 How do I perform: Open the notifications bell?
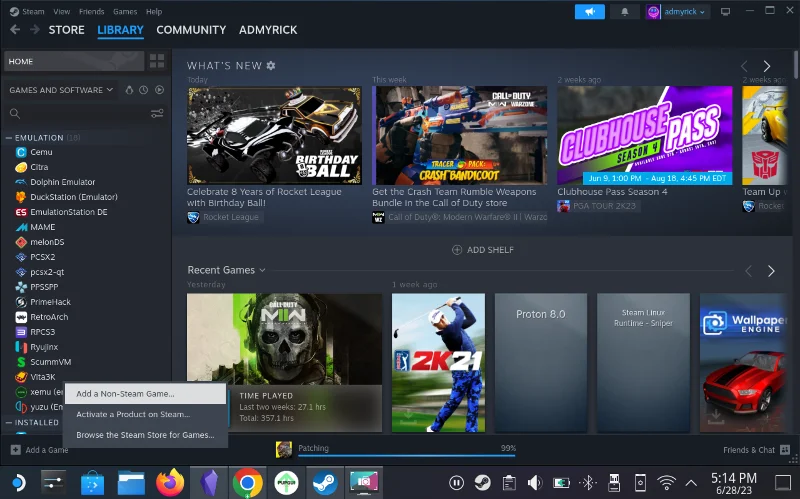click(624, 12)
